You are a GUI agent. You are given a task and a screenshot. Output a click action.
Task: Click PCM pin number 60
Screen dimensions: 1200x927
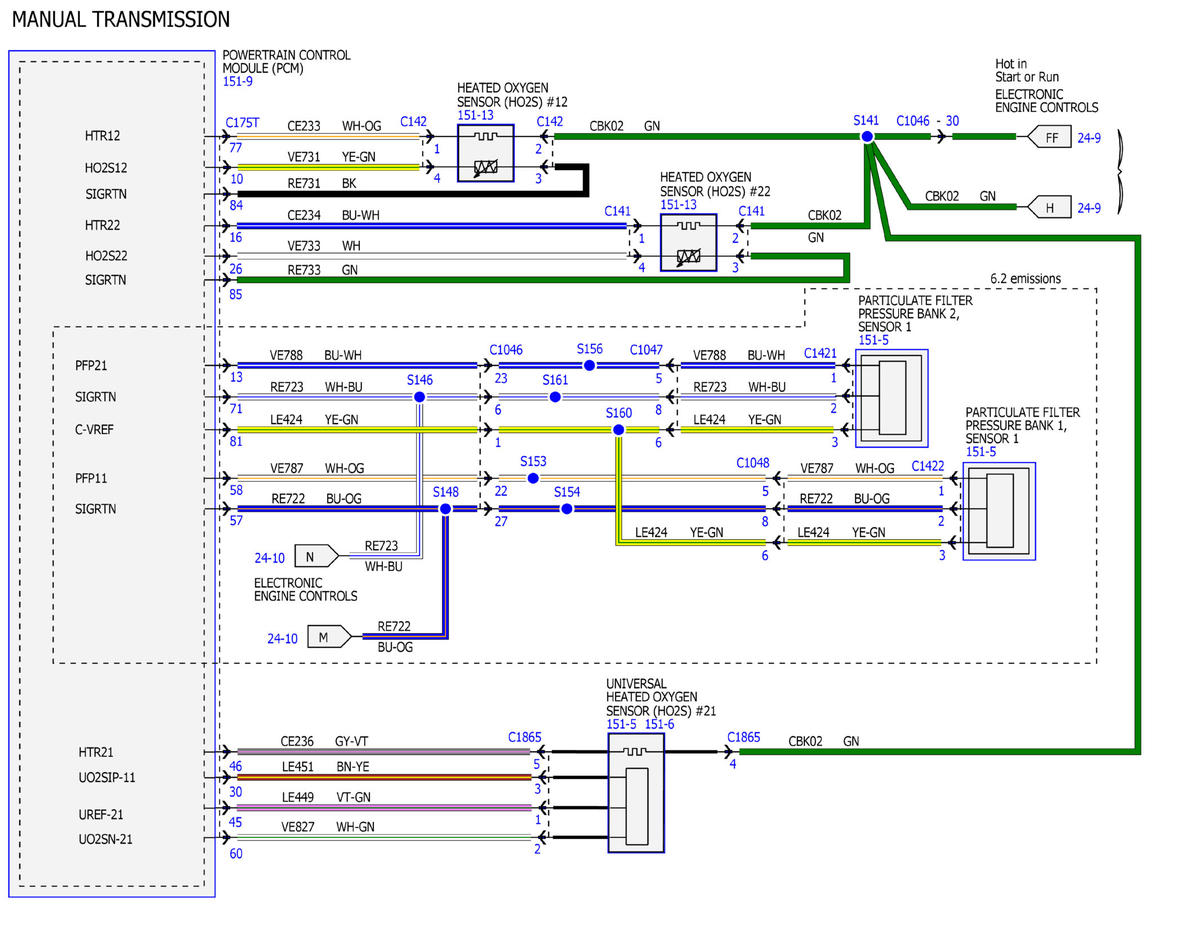click(237, 854)
